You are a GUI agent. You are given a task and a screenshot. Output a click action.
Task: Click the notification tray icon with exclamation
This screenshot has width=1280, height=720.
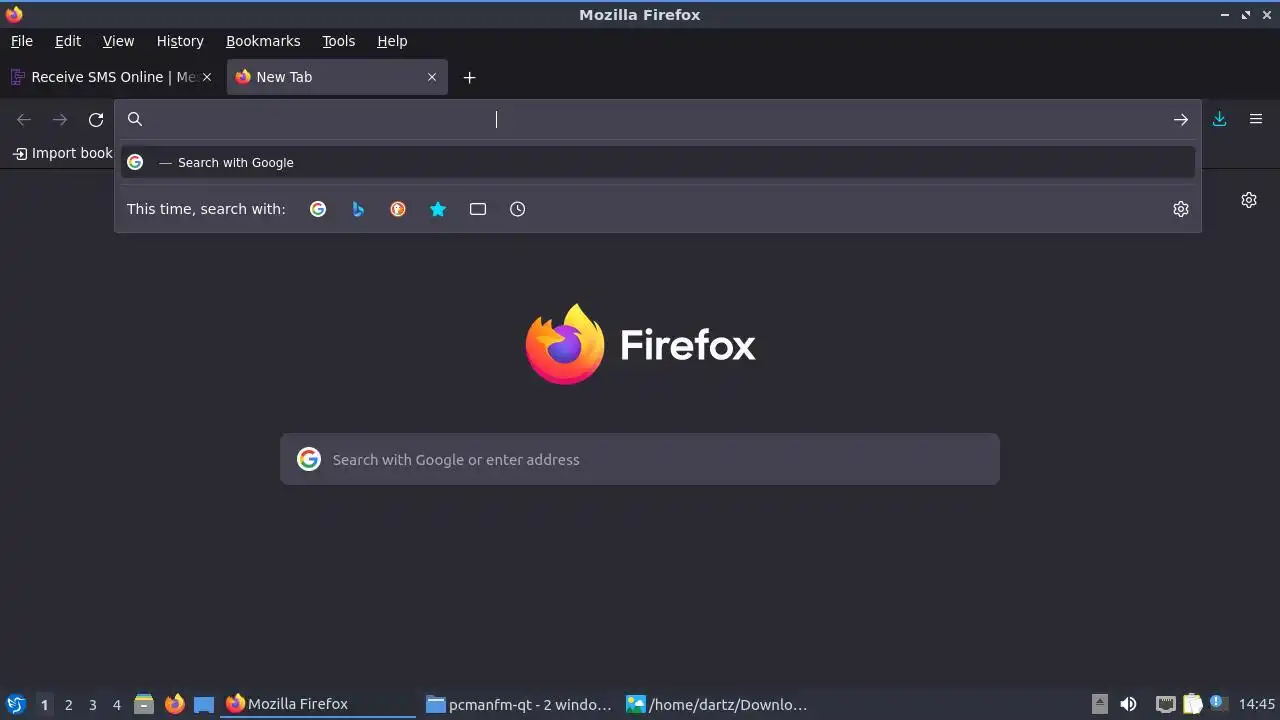coord(1218,703)
